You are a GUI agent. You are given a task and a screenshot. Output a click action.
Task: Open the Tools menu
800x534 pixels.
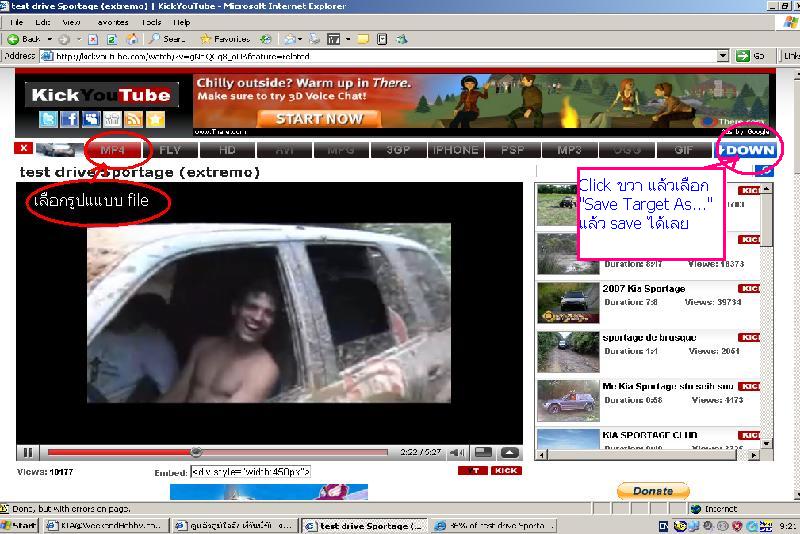click(x=151, y=22)
